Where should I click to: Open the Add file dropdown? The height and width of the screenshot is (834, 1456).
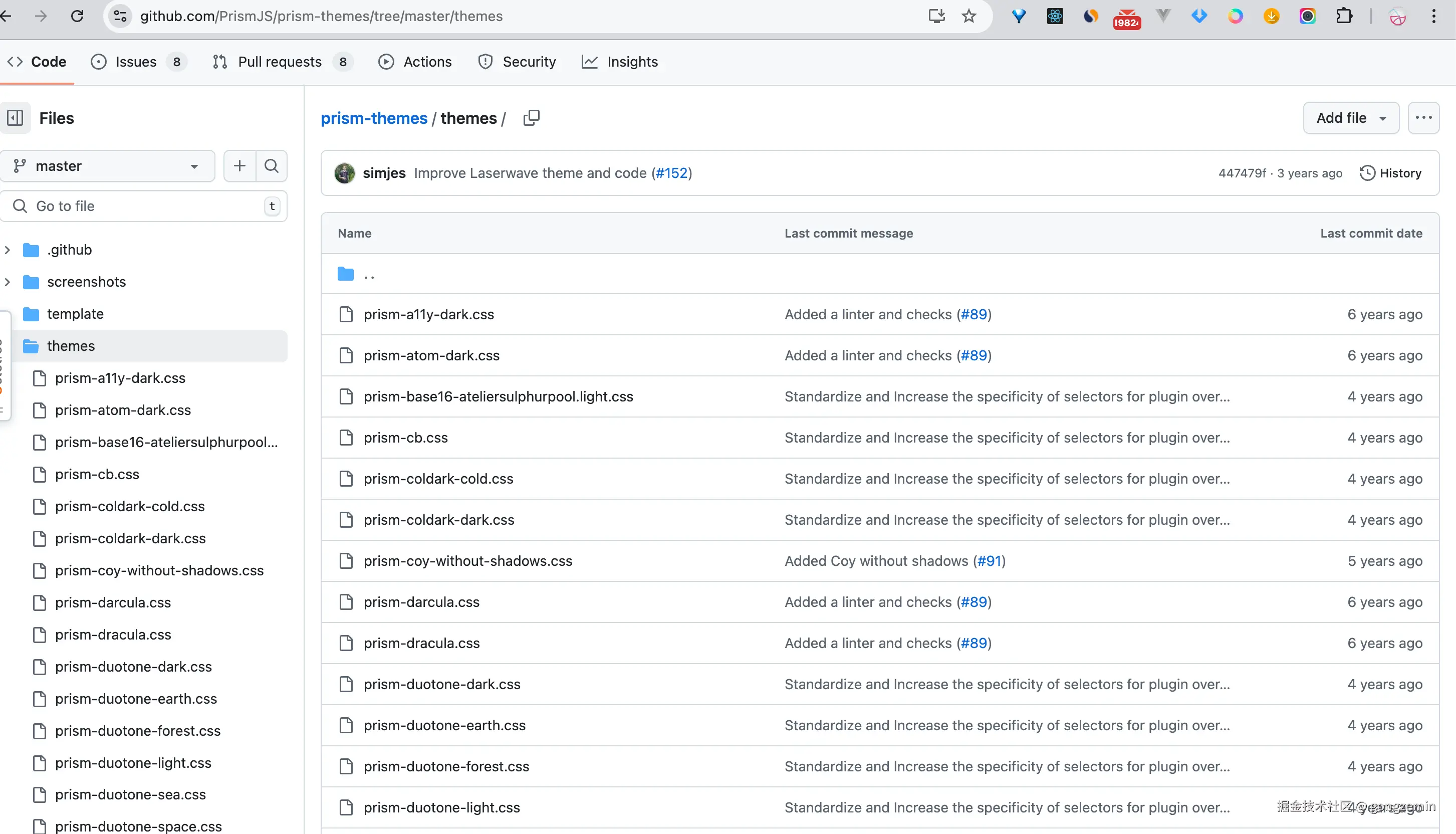click(1351, 118)
